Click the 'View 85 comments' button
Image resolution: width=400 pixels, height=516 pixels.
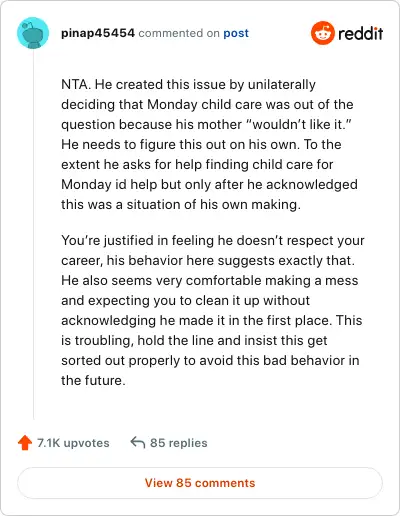[x=200, y=483]
